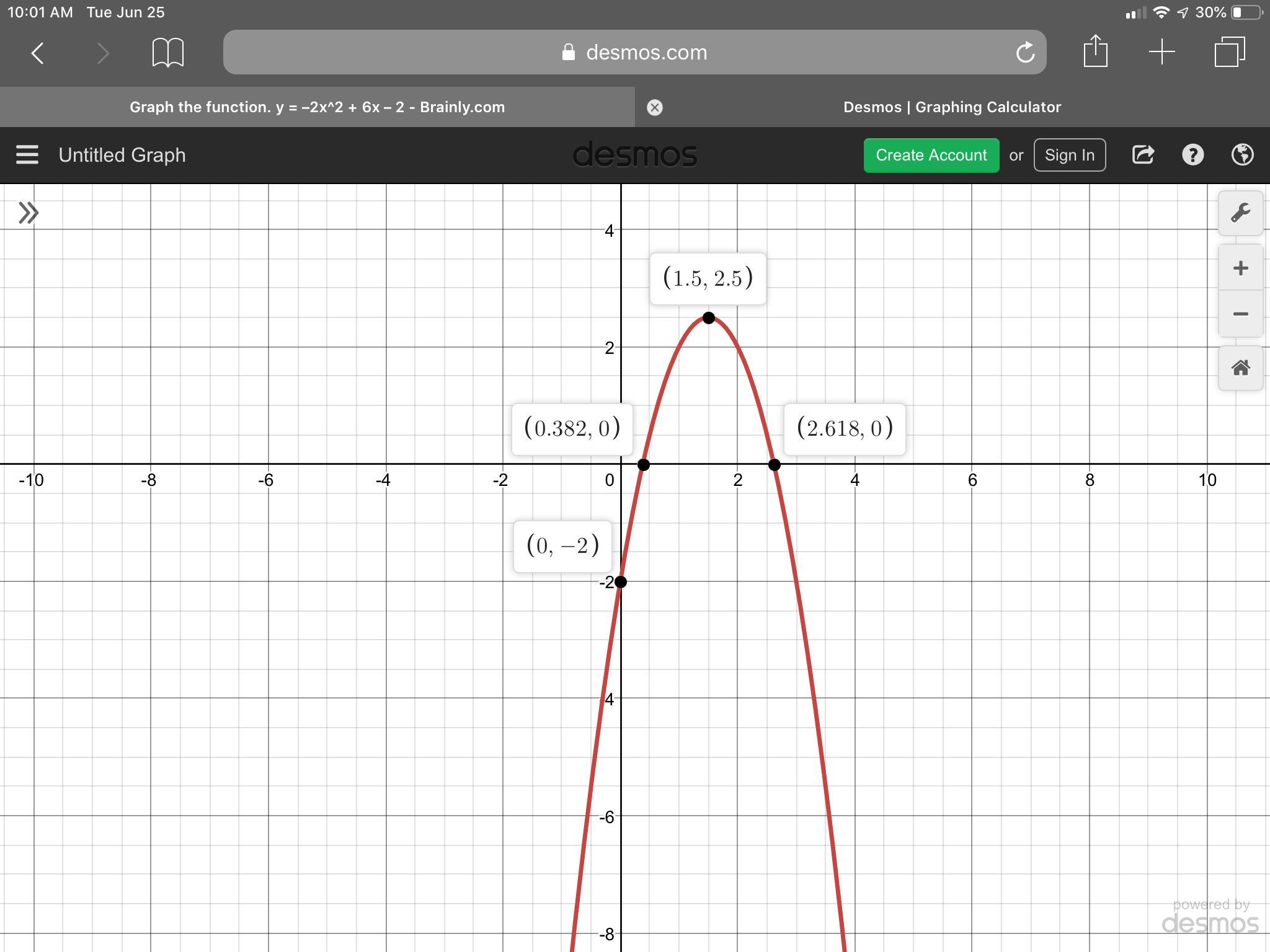Tap the desmos.com address bar

tap(633, 53)
